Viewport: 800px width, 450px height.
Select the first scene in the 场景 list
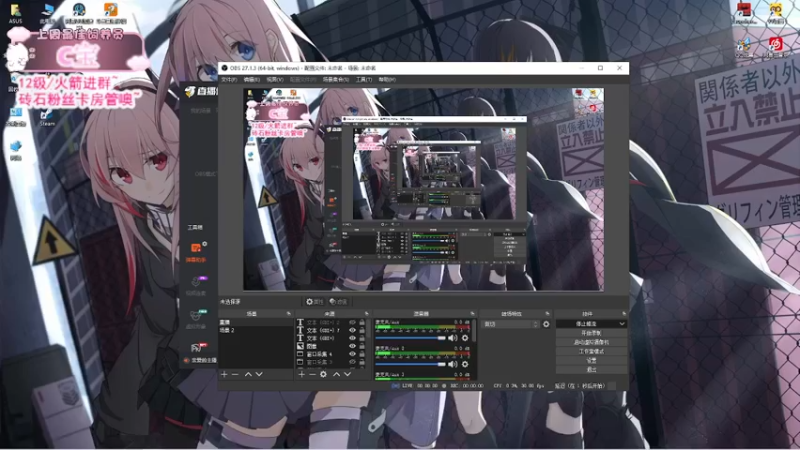coord(256,322)
